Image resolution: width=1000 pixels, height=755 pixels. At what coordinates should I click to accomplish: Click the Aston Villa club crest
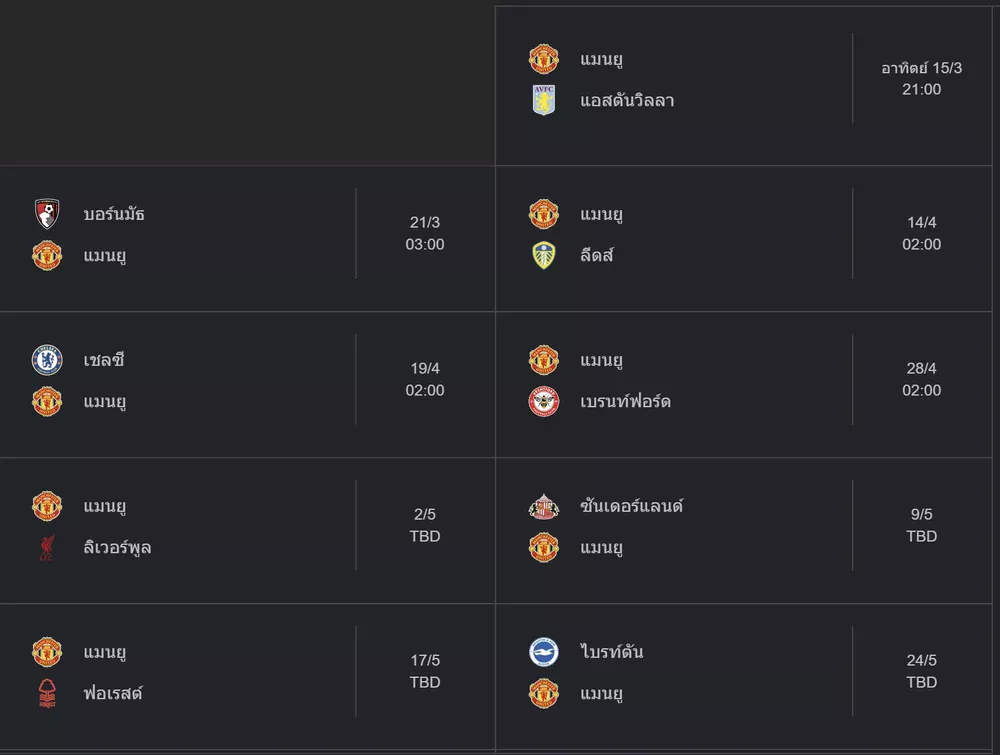pyautogui.click(x=544, y=100)
